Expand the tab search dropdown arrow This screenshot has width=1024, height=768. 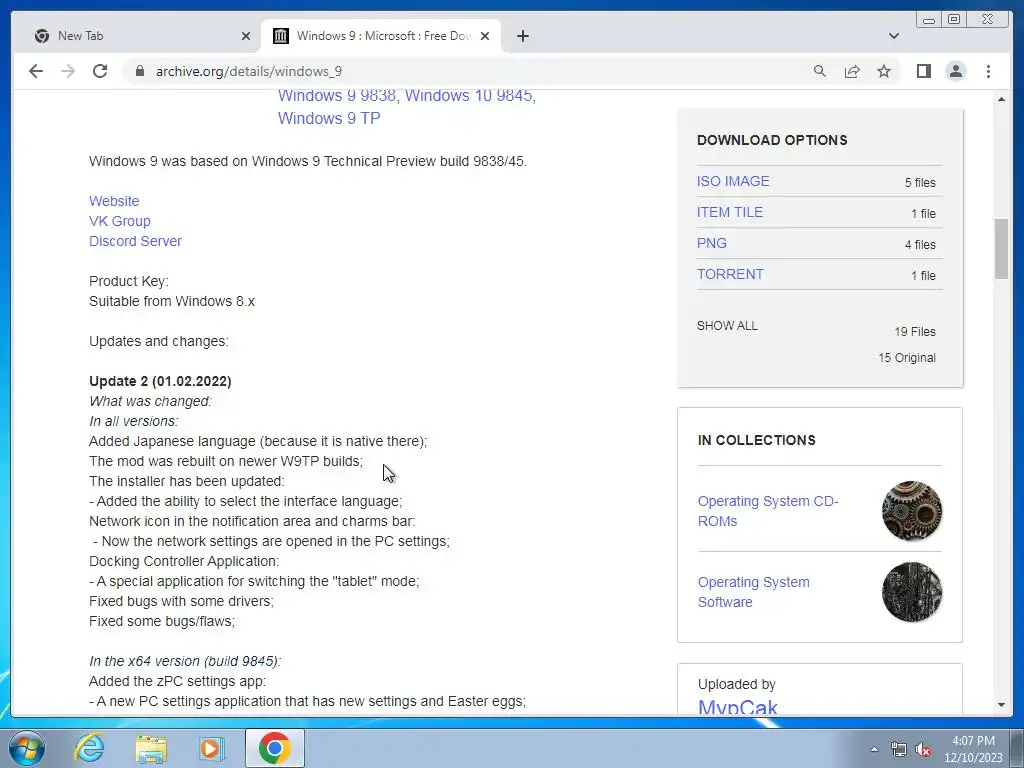[893, 36]
